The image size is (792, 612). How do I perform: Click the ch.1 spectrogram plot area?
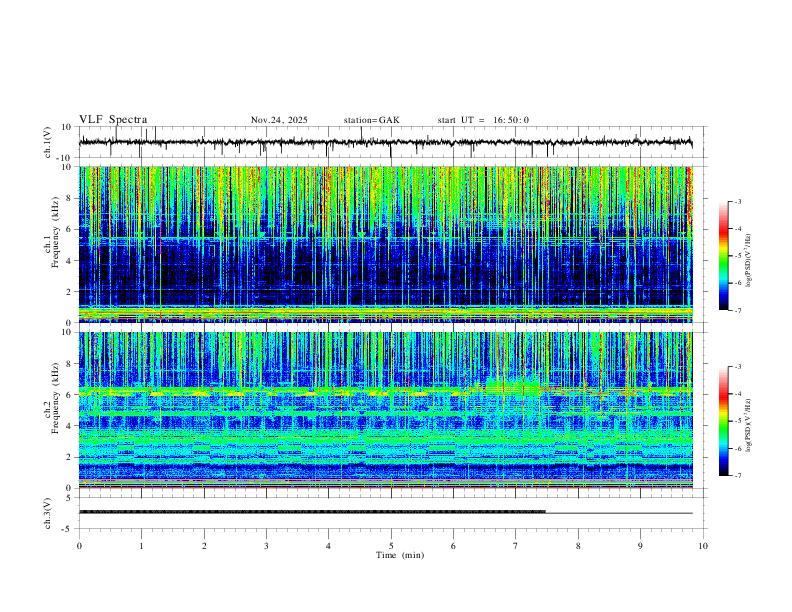(x=386, y=244)
